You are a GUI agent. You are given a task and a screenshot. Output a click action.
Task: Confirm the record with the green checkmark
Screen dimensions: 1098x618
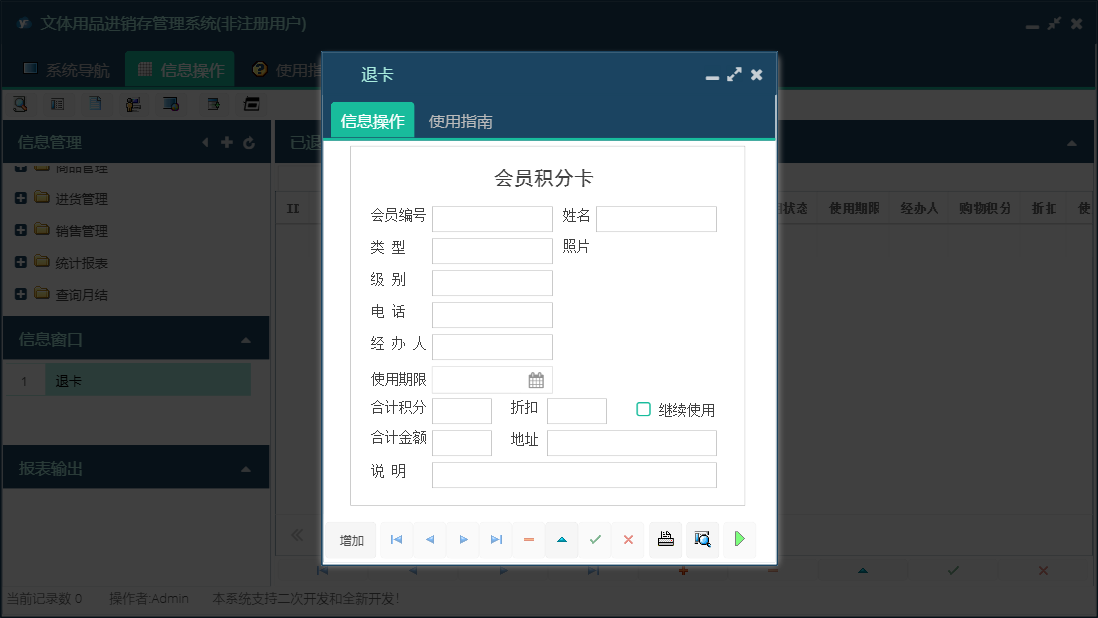pyautogui.click(x=595, y=540)
